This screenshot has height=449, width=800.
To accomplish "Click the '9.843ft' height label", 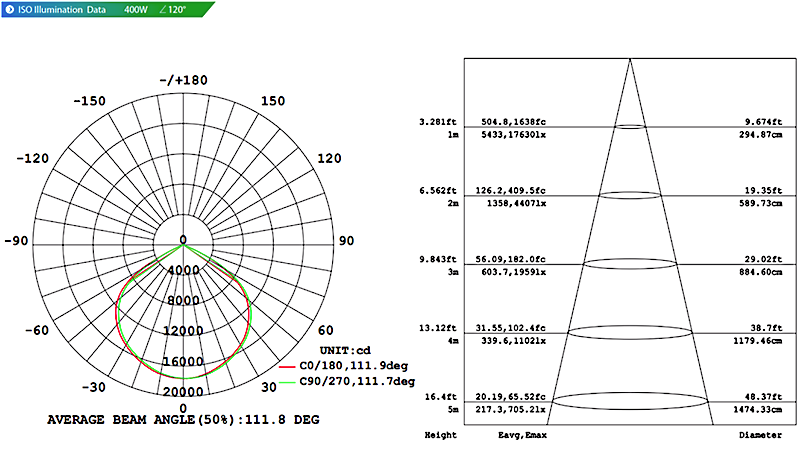I will [438, 260].
